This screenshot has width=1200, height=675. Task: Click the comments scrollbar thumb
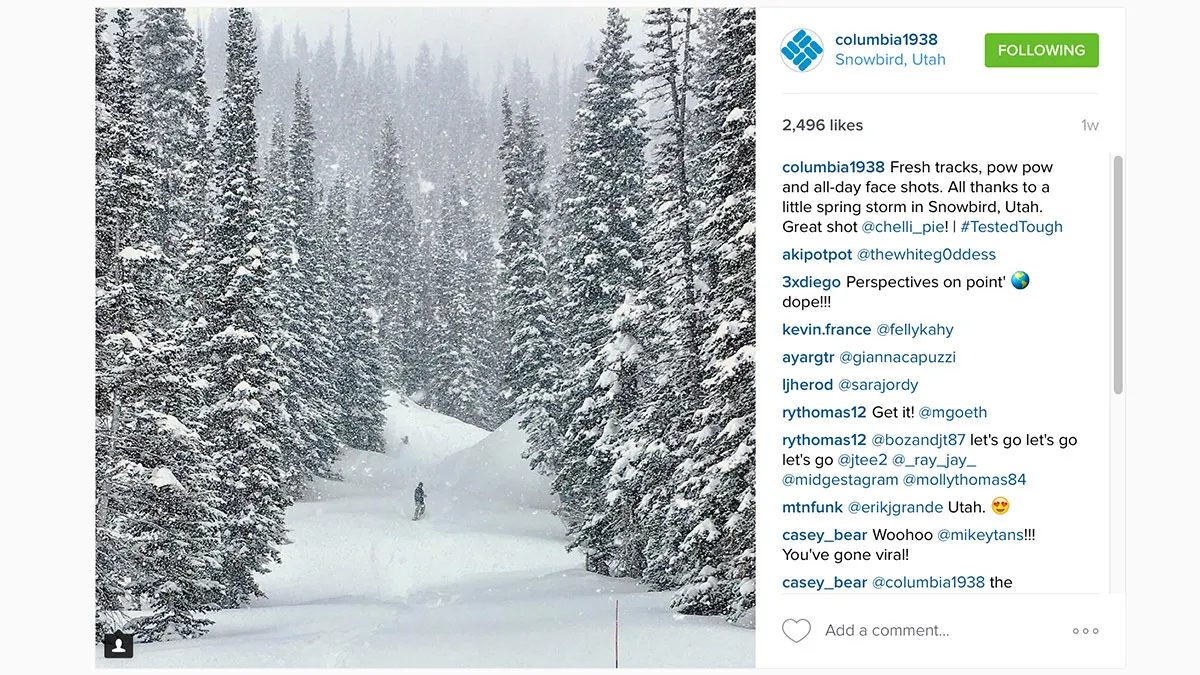(x=1117, y=274)
